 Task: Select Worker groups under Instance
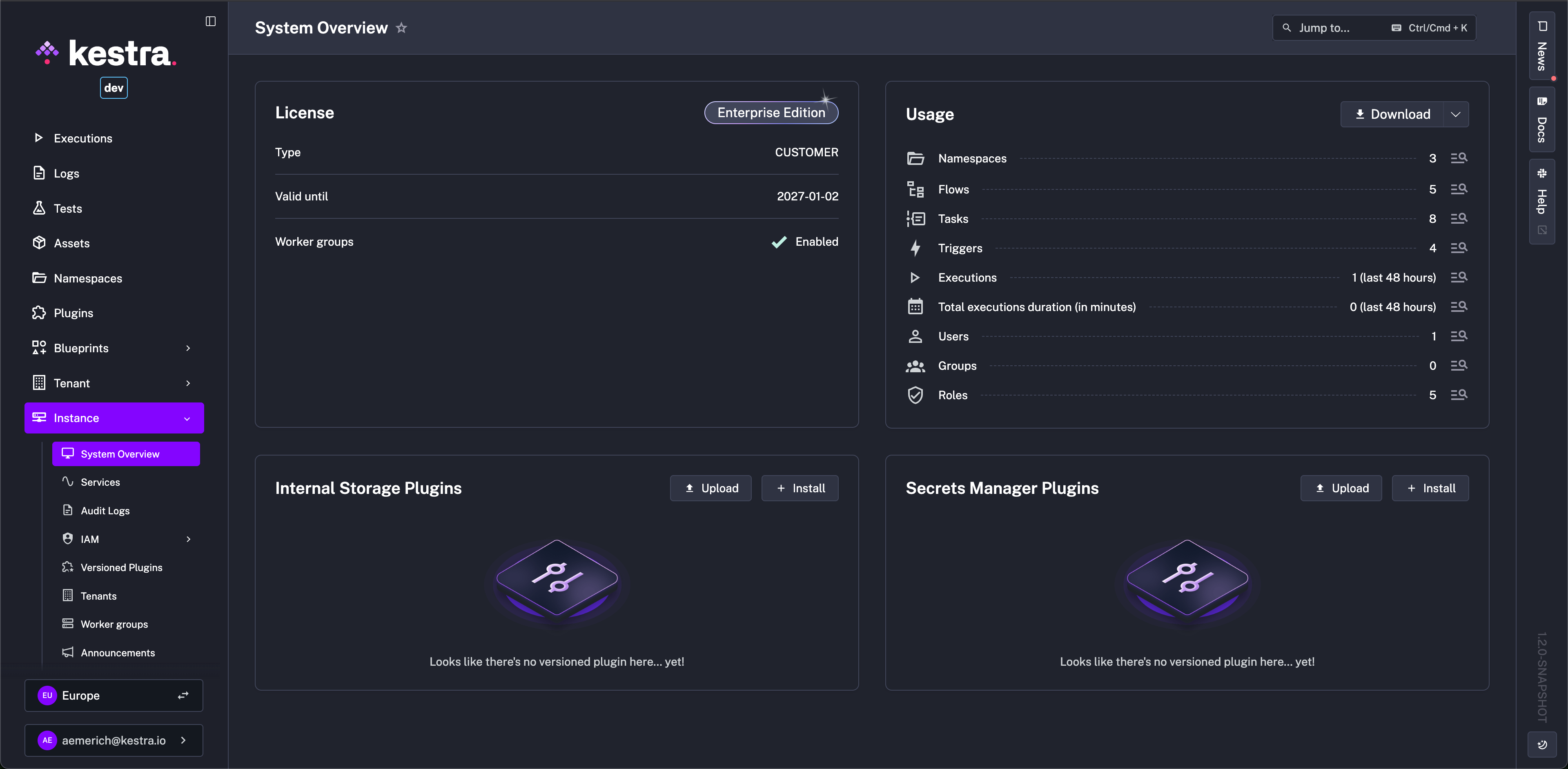114,624
